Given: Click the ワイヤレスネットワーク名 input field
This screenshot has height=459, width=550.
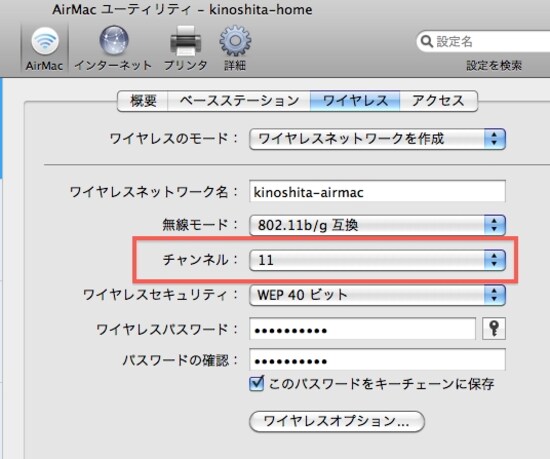Looking at the screenshot, I should coord(377,191).
